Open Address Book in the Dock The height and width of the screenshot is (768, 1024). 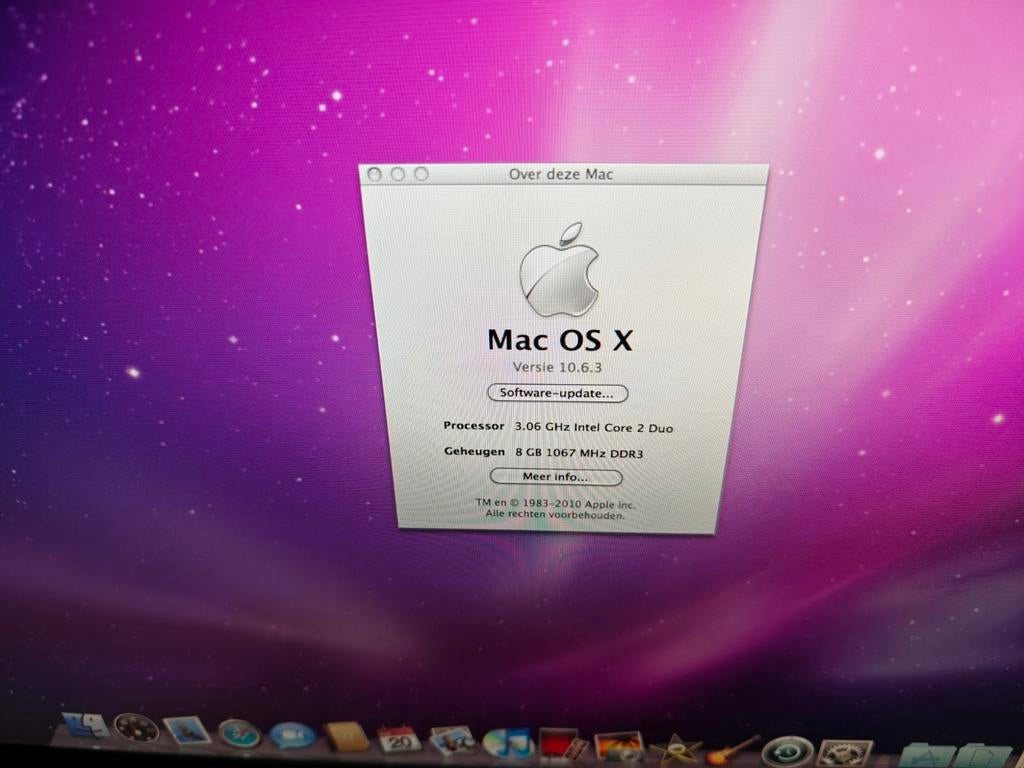pos(347,737)
